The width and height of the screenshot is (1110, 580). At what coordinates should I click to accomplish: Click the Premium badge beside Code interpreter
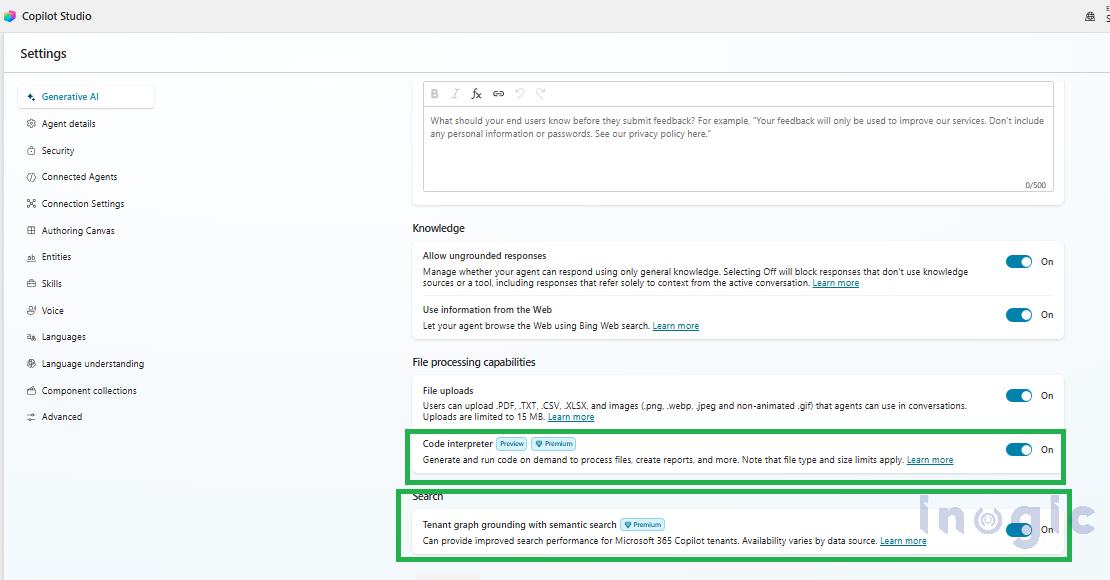(554, 444)
